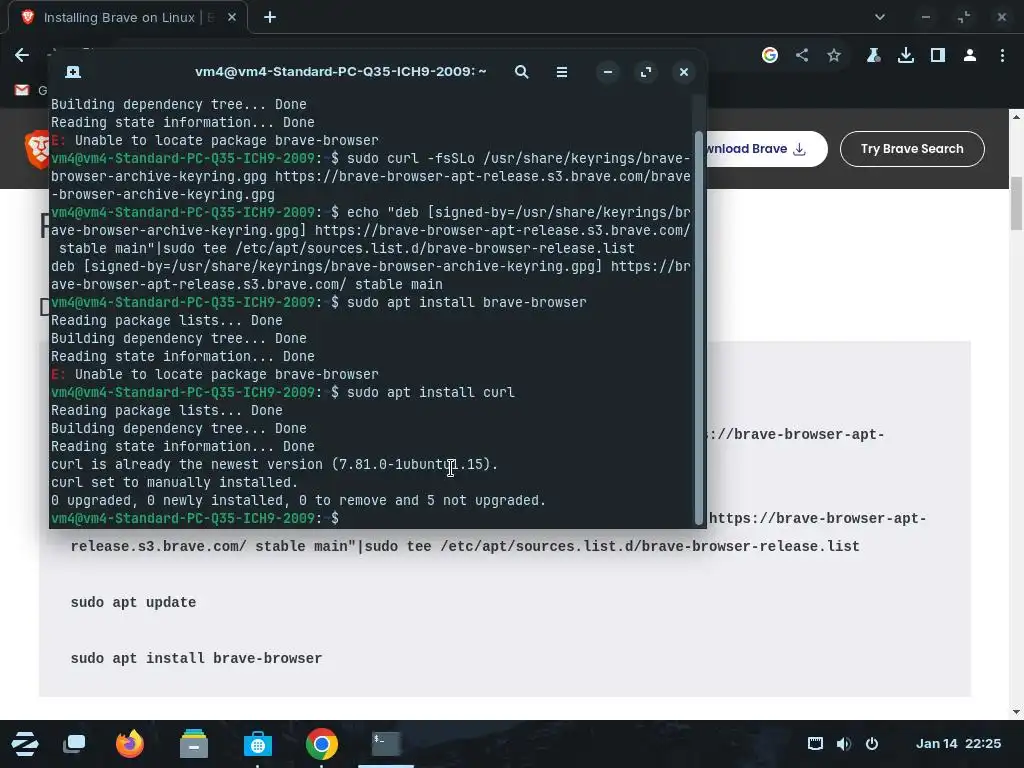This screenshot has height=768, width=1024.
Task: Switch to the Terminal in the taskbar
Action: [386, 744]
